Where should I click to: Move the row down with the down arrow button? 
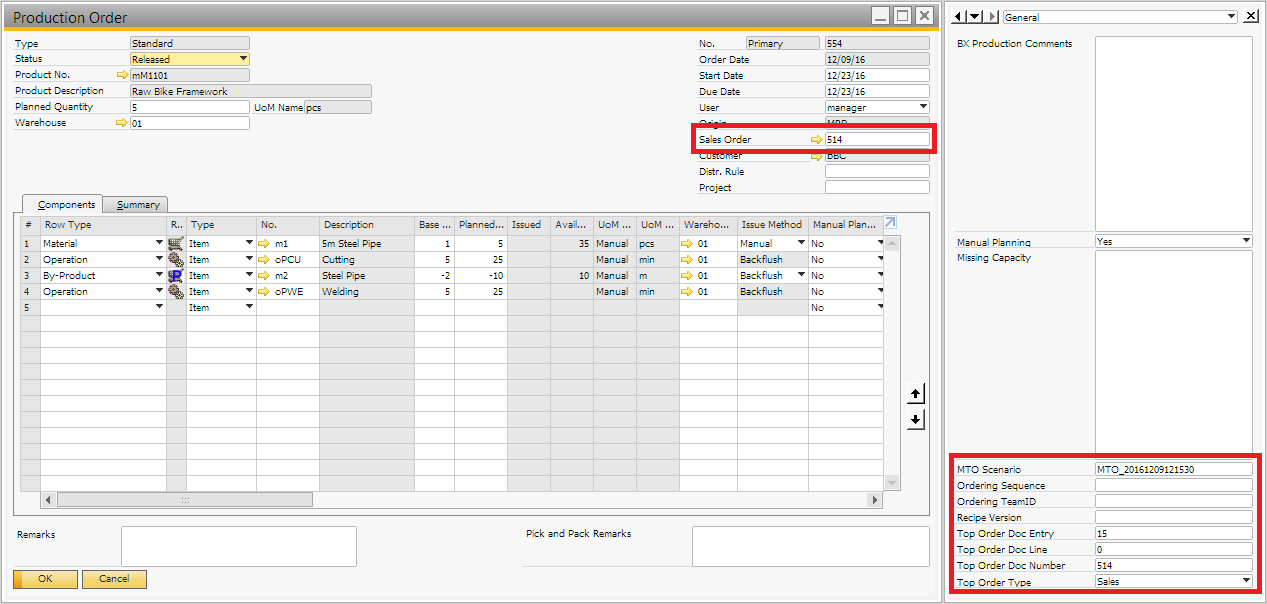[915, 420]
